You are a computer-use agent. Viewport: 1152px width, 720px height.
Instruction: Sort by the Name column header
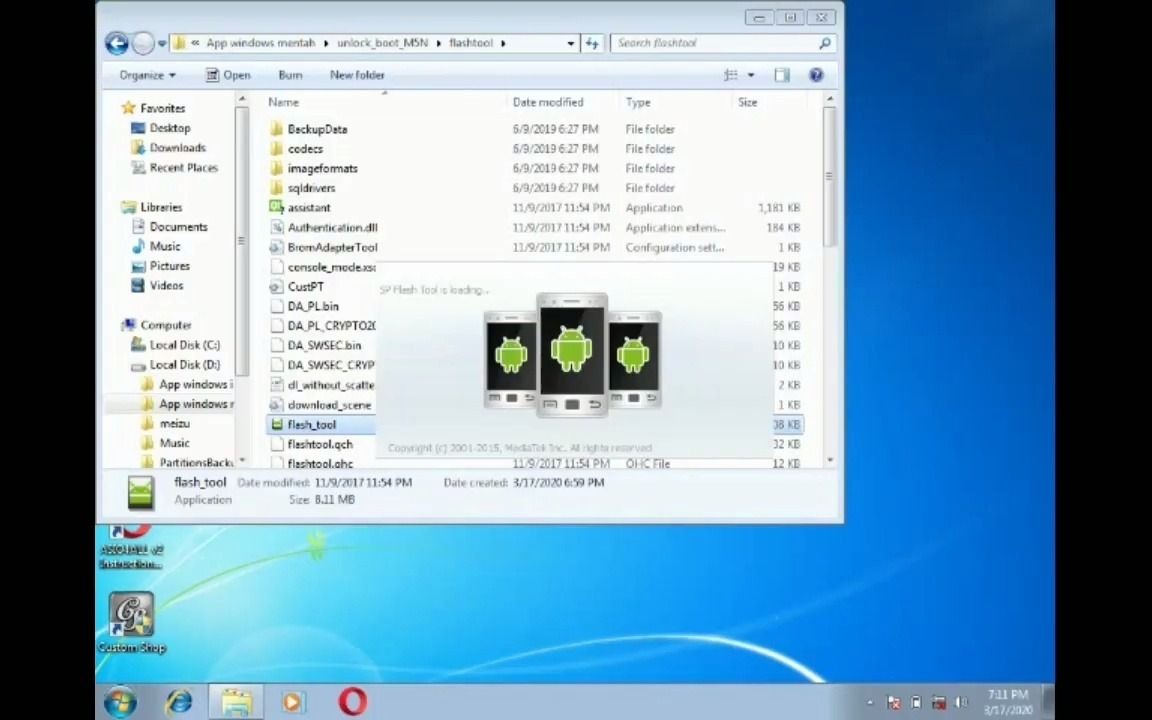(283, 102)
